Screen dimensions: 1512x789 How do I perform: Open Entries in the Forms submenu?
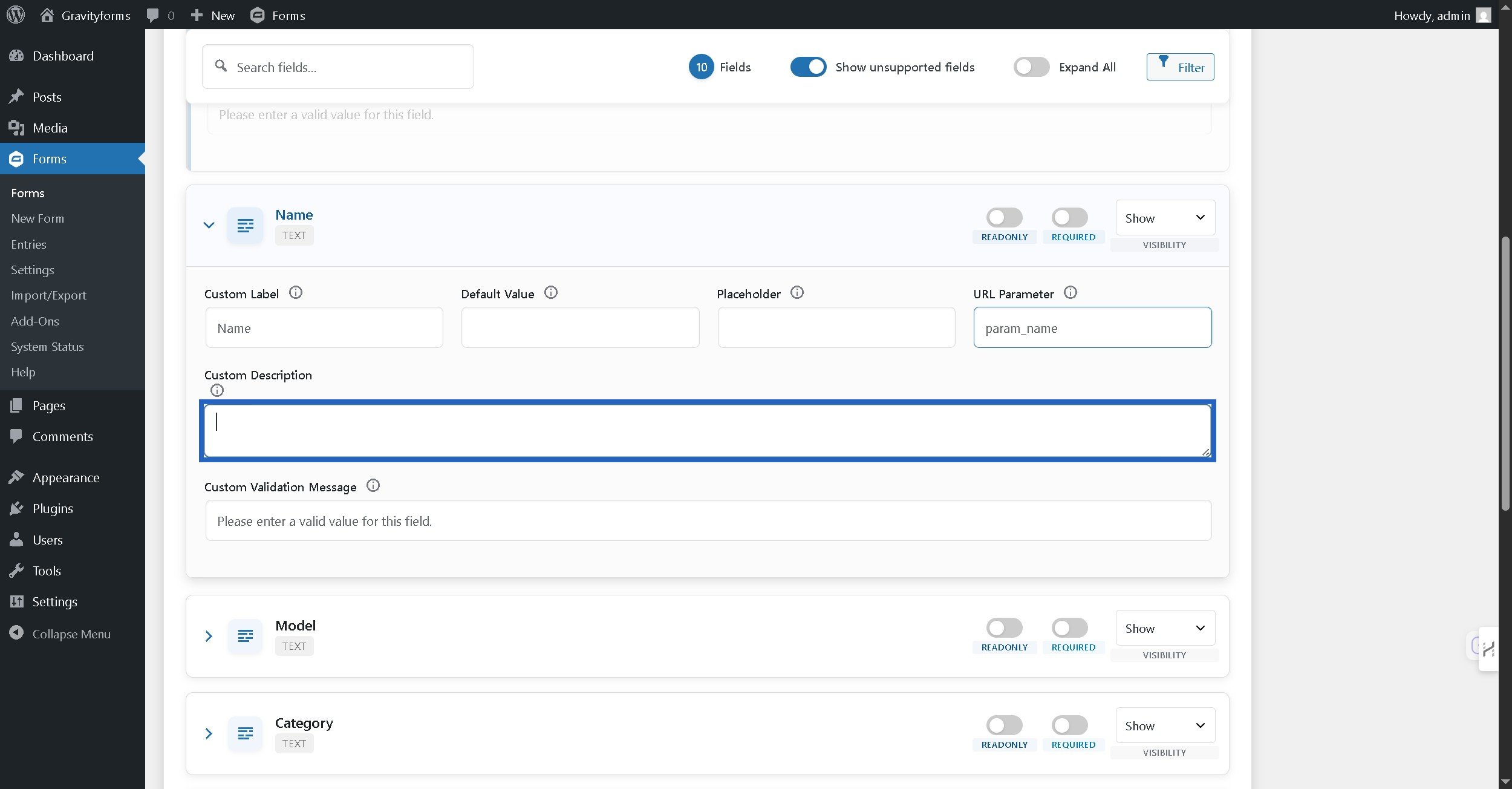coord(28,244)
